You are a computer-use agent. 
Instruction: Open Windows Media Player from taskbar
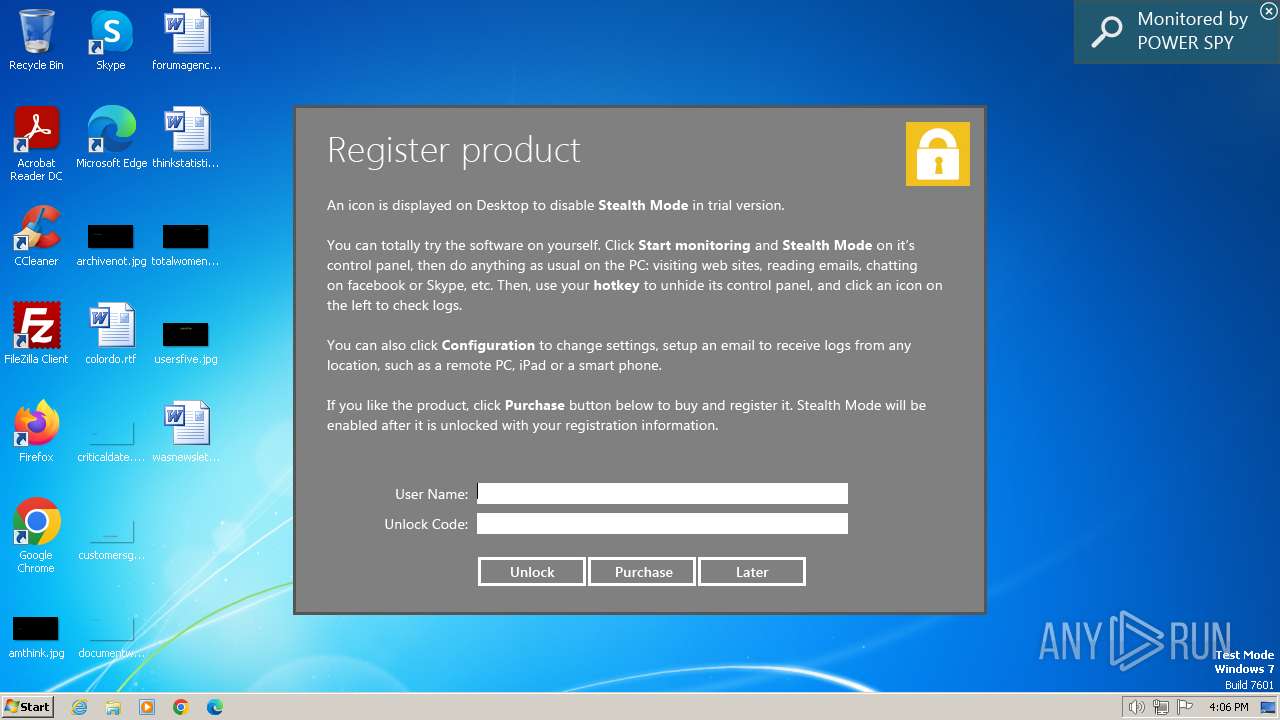(147, 707)
